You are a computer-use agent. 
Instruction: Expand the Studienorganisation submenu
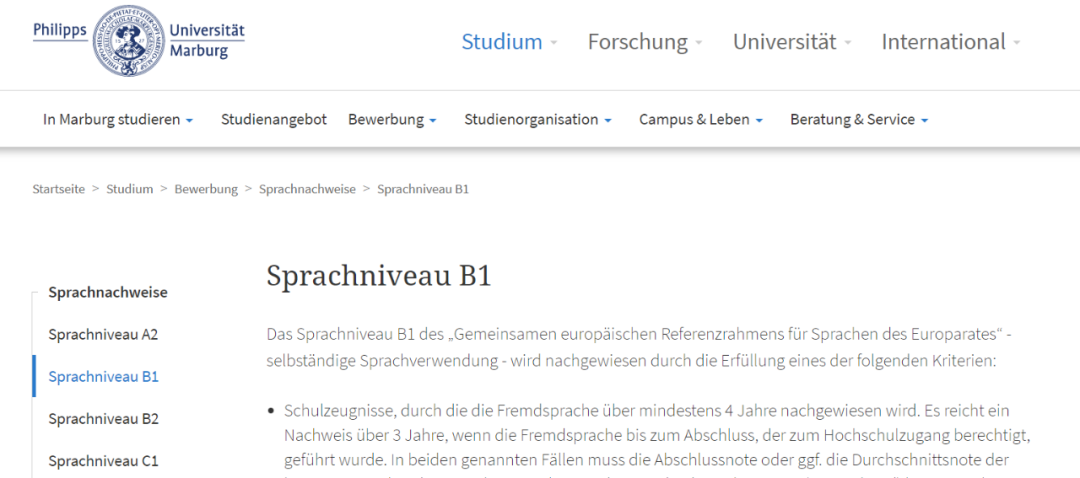pos(538,119)
